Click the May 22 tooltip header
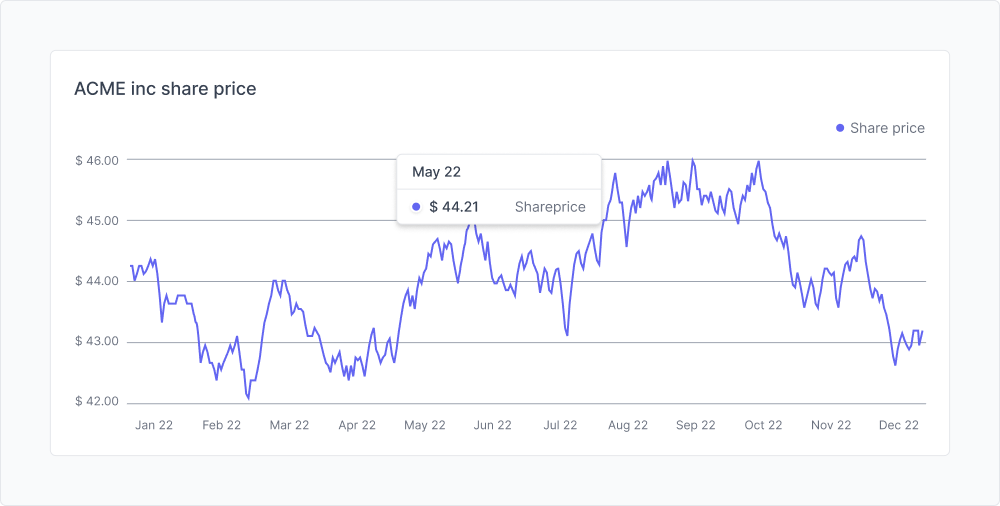The width and height of the screenshot is (1000, 506). coord(436,172)
